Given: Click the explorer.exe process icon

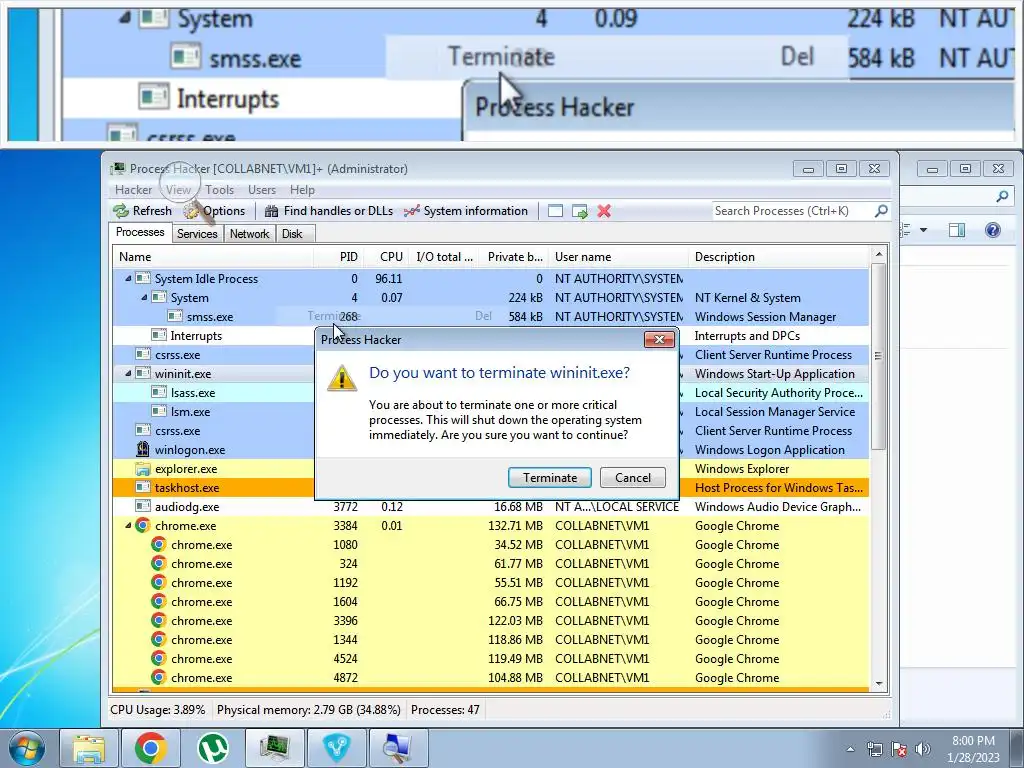Looking at the screenshot, I should coord(142,468).
